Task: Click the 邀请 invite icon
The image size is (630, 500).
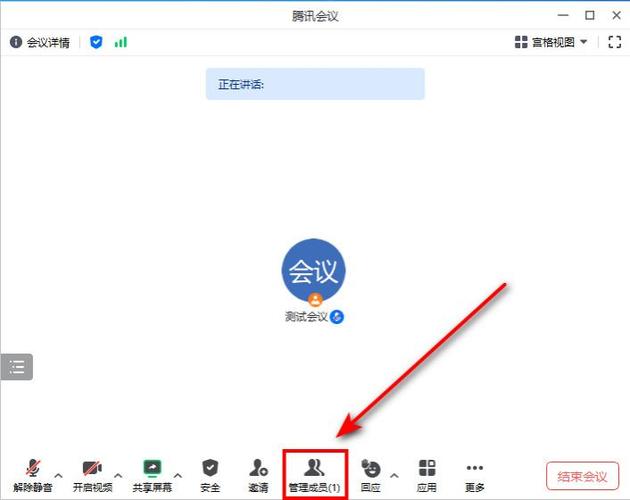Action: coord(258,476)
